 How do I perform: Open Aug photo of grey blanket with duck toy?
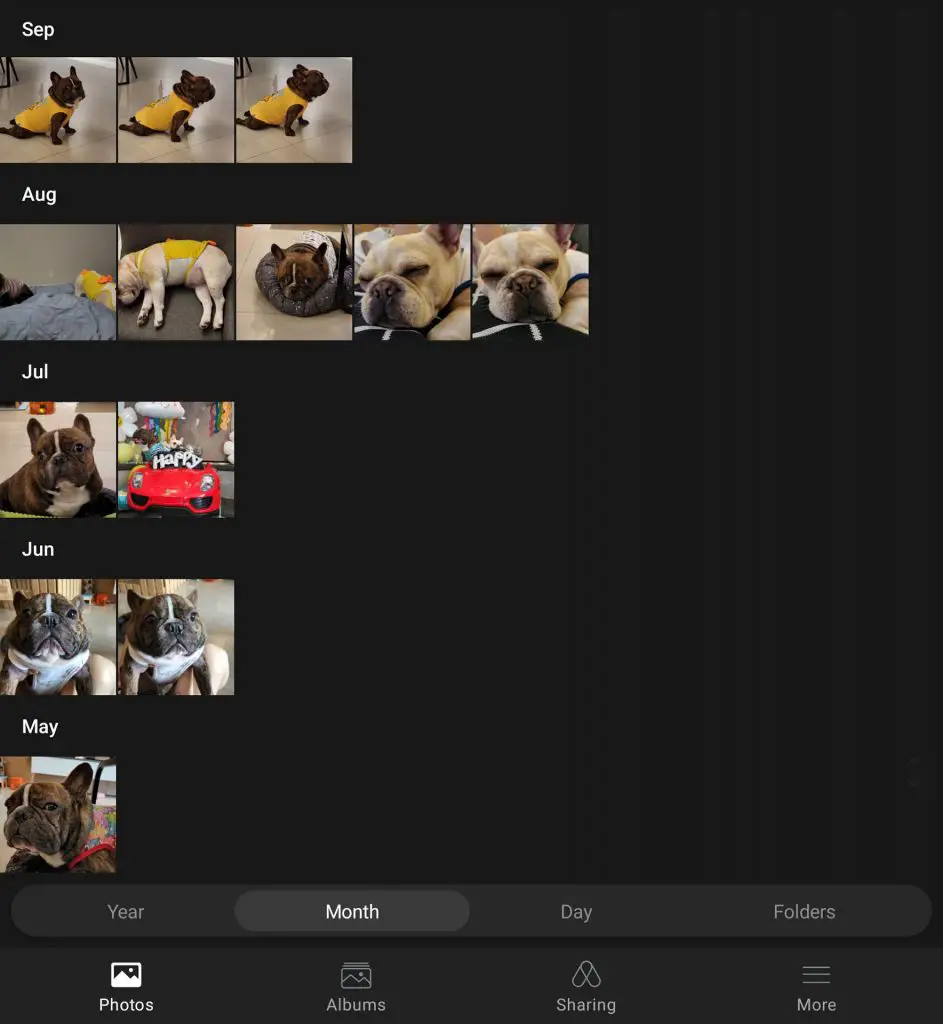[58, 282]
